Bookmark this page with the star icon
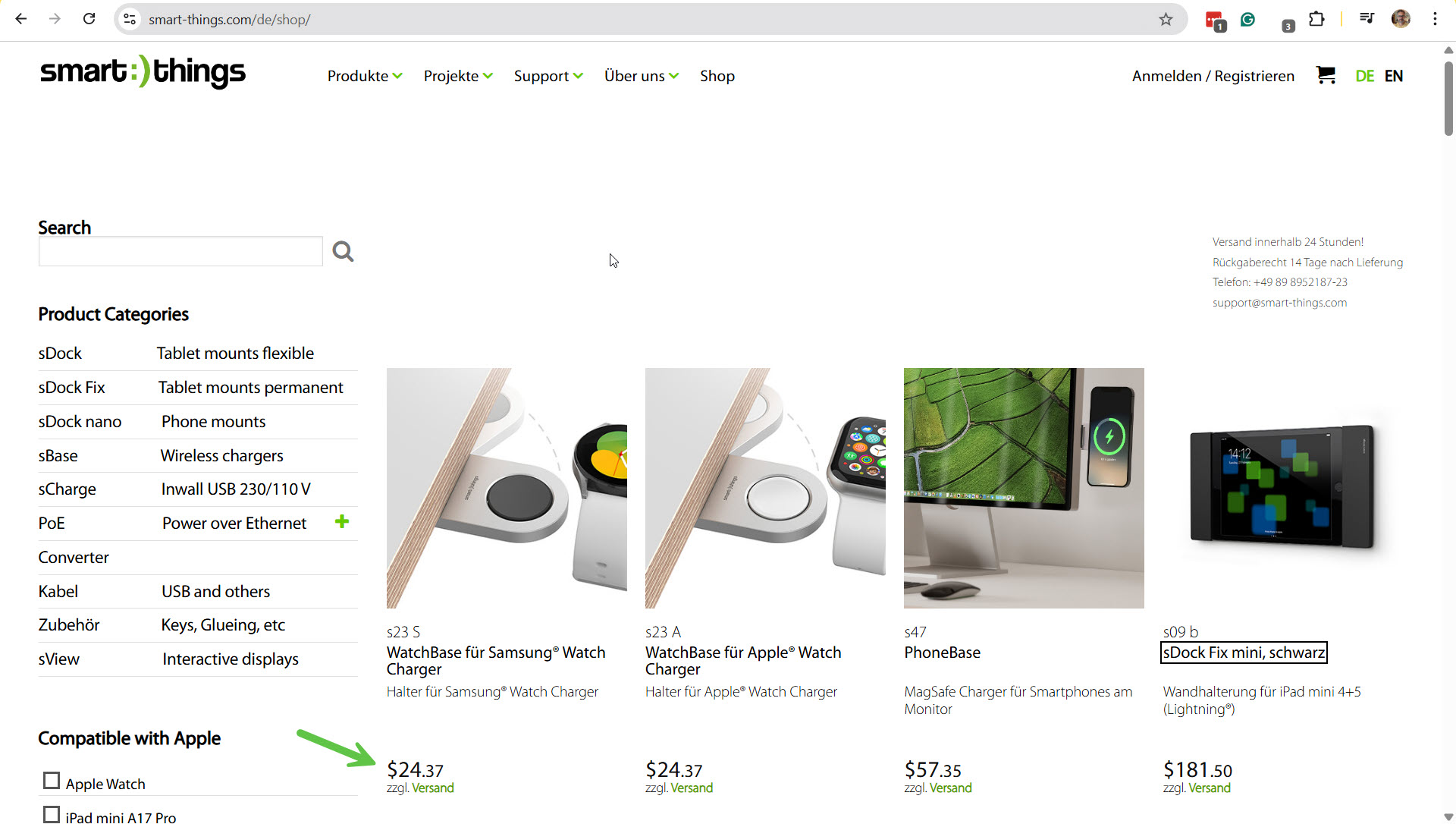Screen dimensions: 1456x824 pyautogui.click(x=1166, y=19)
